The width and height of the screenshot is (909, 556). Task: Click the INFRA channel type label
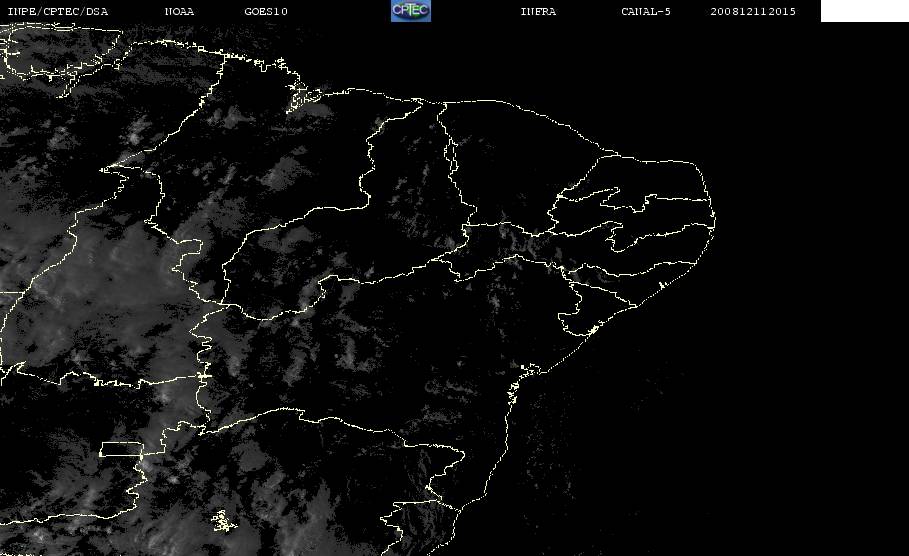[x=538, y=11]
